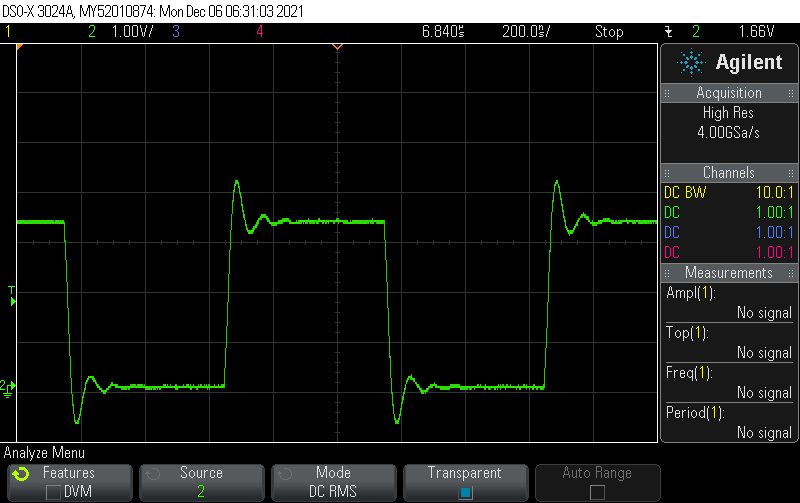Click the Acquisition header left grip dots
800x503 pixels.
[667, 93]
